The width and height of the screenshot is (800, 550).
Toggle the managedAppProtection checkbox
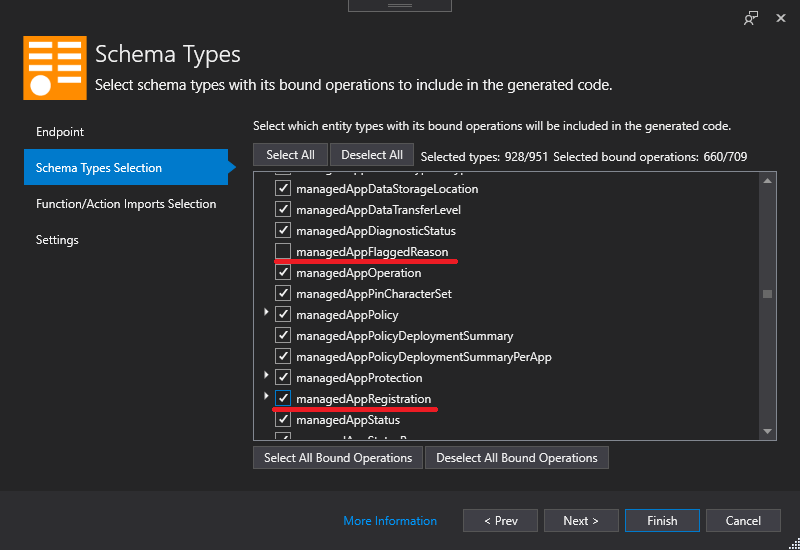point(283,377)
